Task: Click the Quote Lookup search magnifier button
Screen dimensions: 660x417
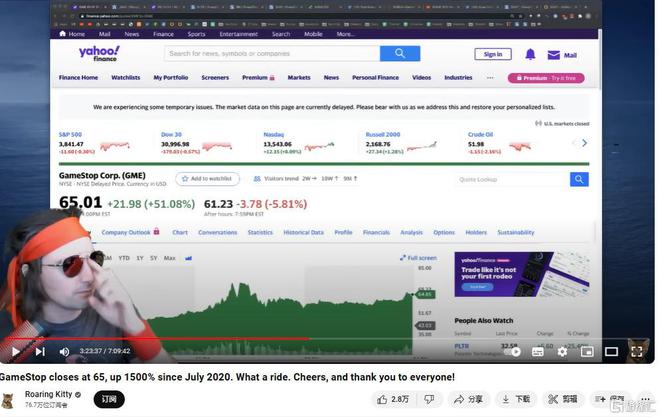Action: click(x=579, y=180)
